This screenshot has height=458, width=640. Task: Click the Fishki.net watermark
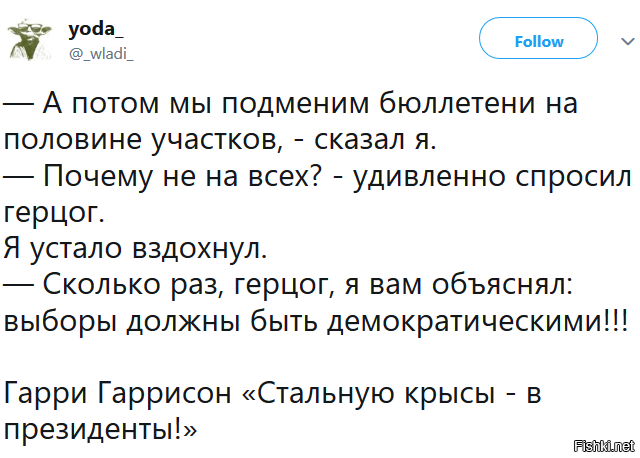pyautogui.click(x=604, y=446)
